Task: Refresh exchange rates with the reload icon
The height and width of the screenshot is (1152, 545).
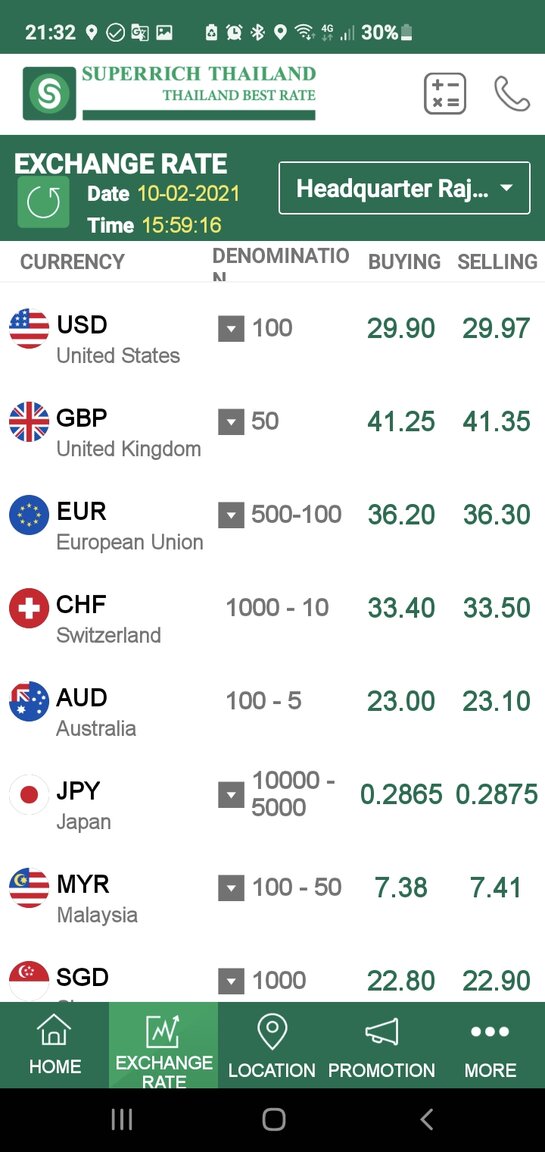Action: pyautogui.click(x=43, y=202)
